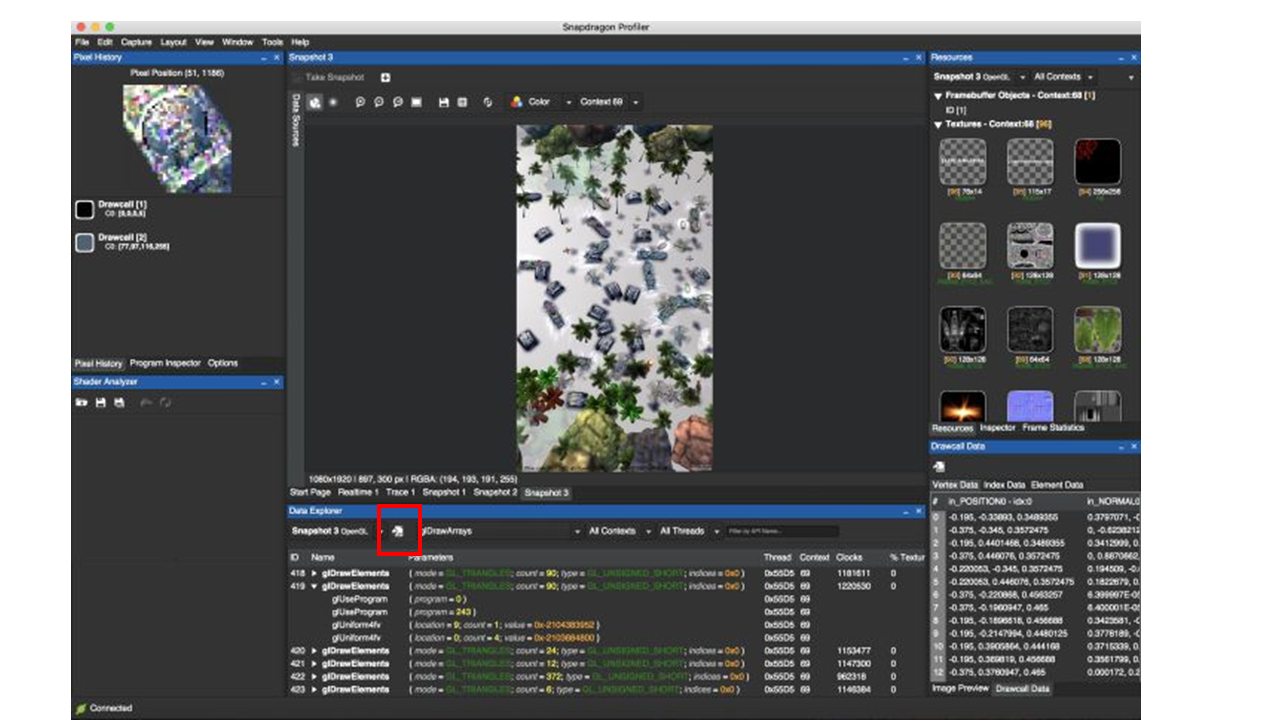This screenshot has height=720, width=1280.
Task: Click the save icon in the Snapshot toolbar
Action: (443, 102)
